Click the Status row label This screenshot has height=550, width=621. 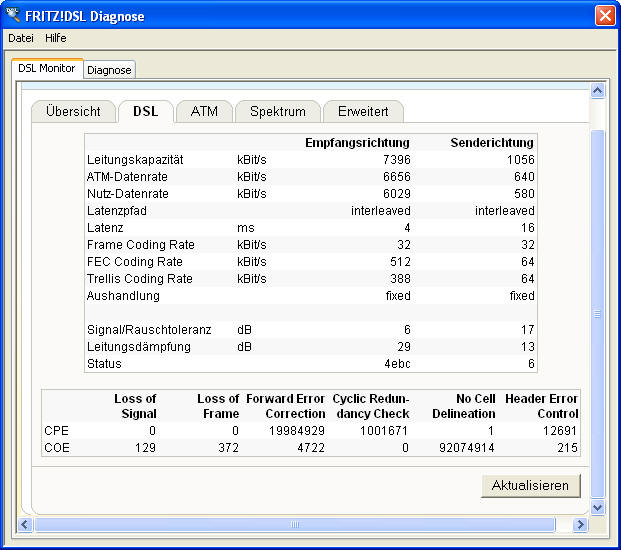[104, 364]
